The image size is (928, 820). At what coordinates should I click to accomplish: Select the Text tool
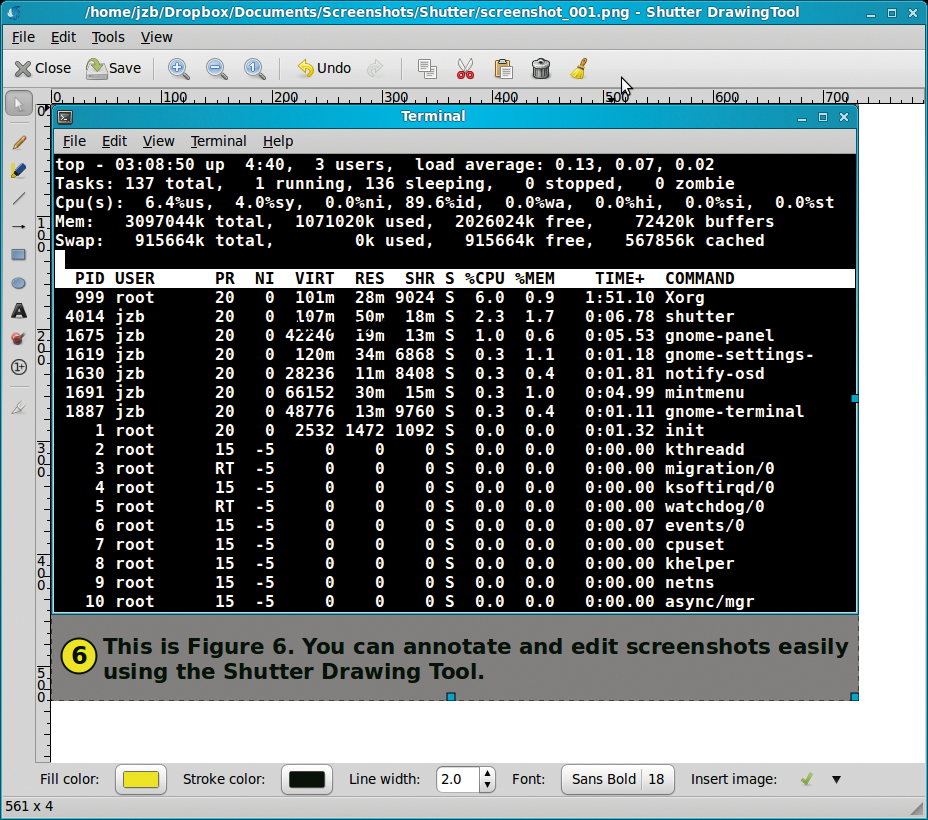19,311
